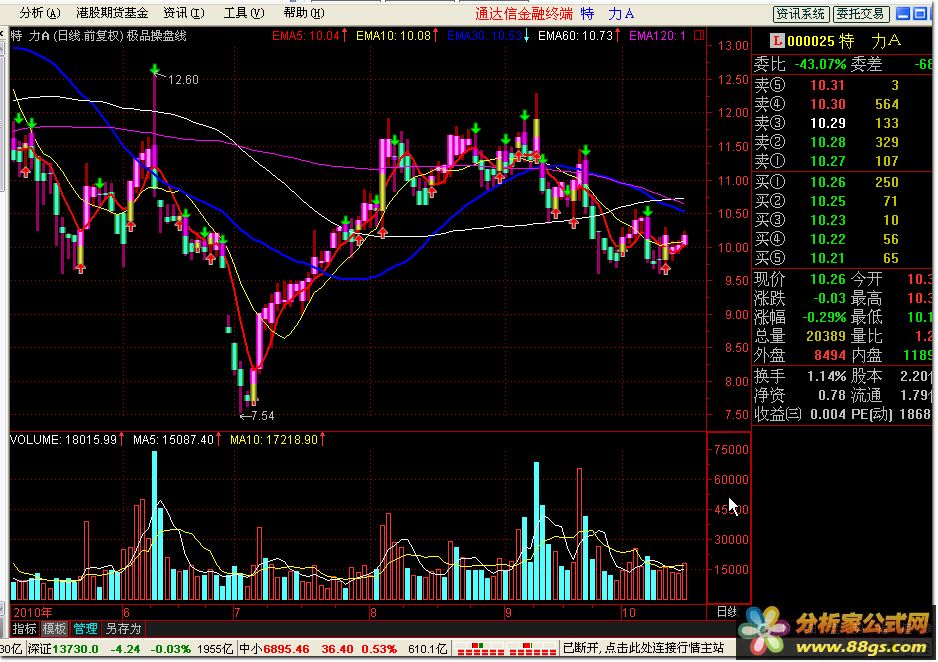Switch to the 管理 tab
This screenshot has height=662, width=938.
[85, 629]
